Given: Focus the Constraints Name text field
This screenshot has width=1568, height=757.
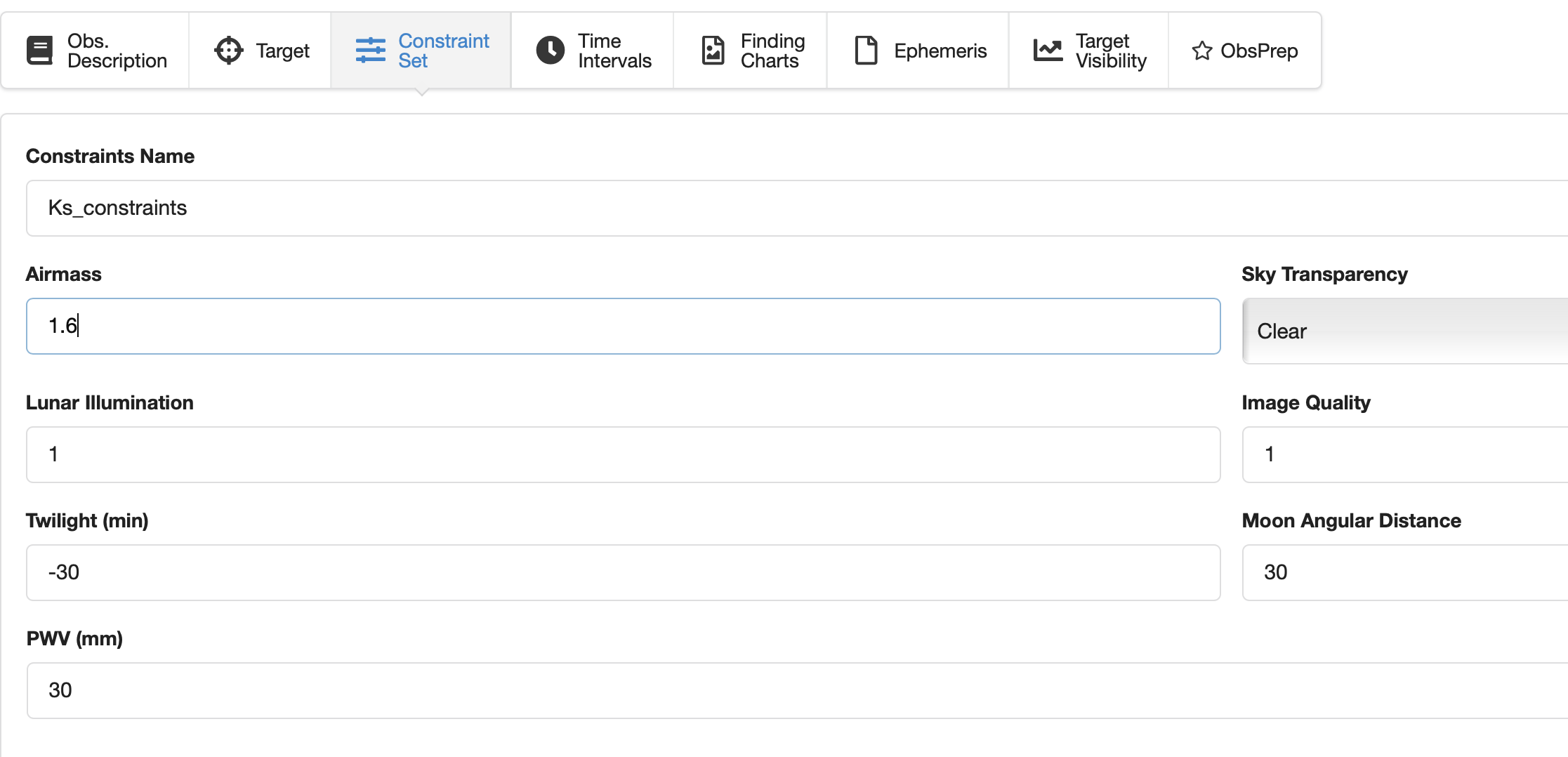Looking at the screenshot, I should pyautogui.click(x=772, y=208).
